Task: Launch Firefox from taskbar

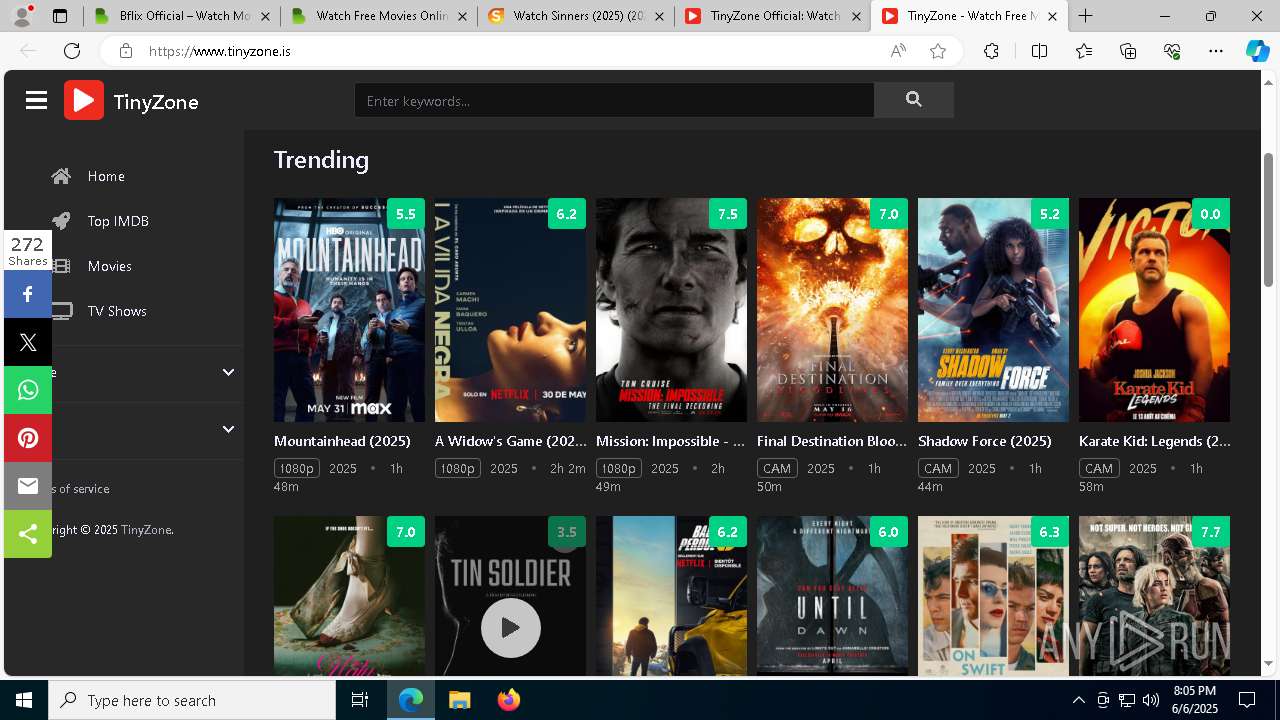Action: click(509, 700)
